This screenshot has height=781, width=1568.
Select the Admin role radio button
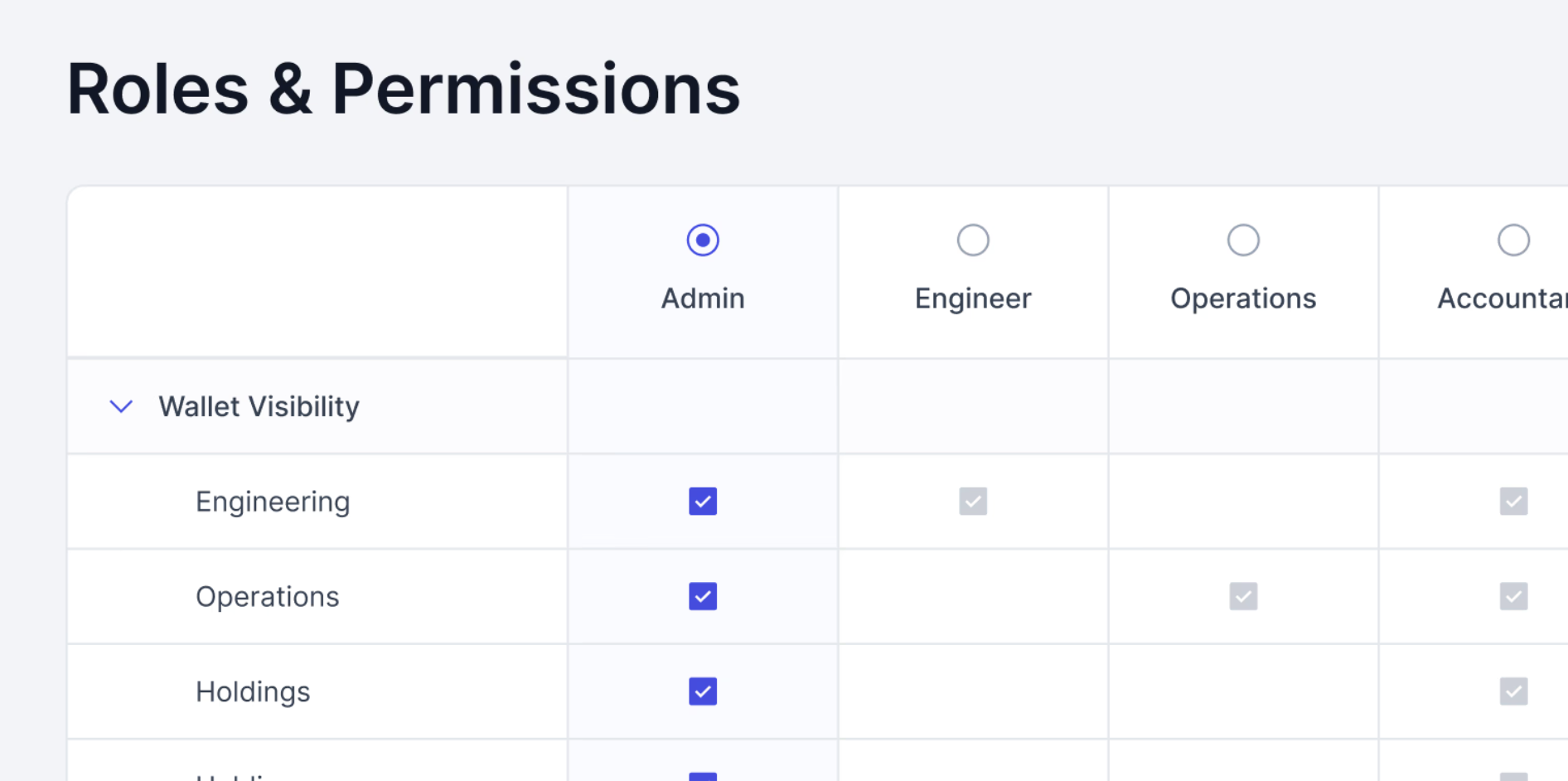(x=703, y=240)
